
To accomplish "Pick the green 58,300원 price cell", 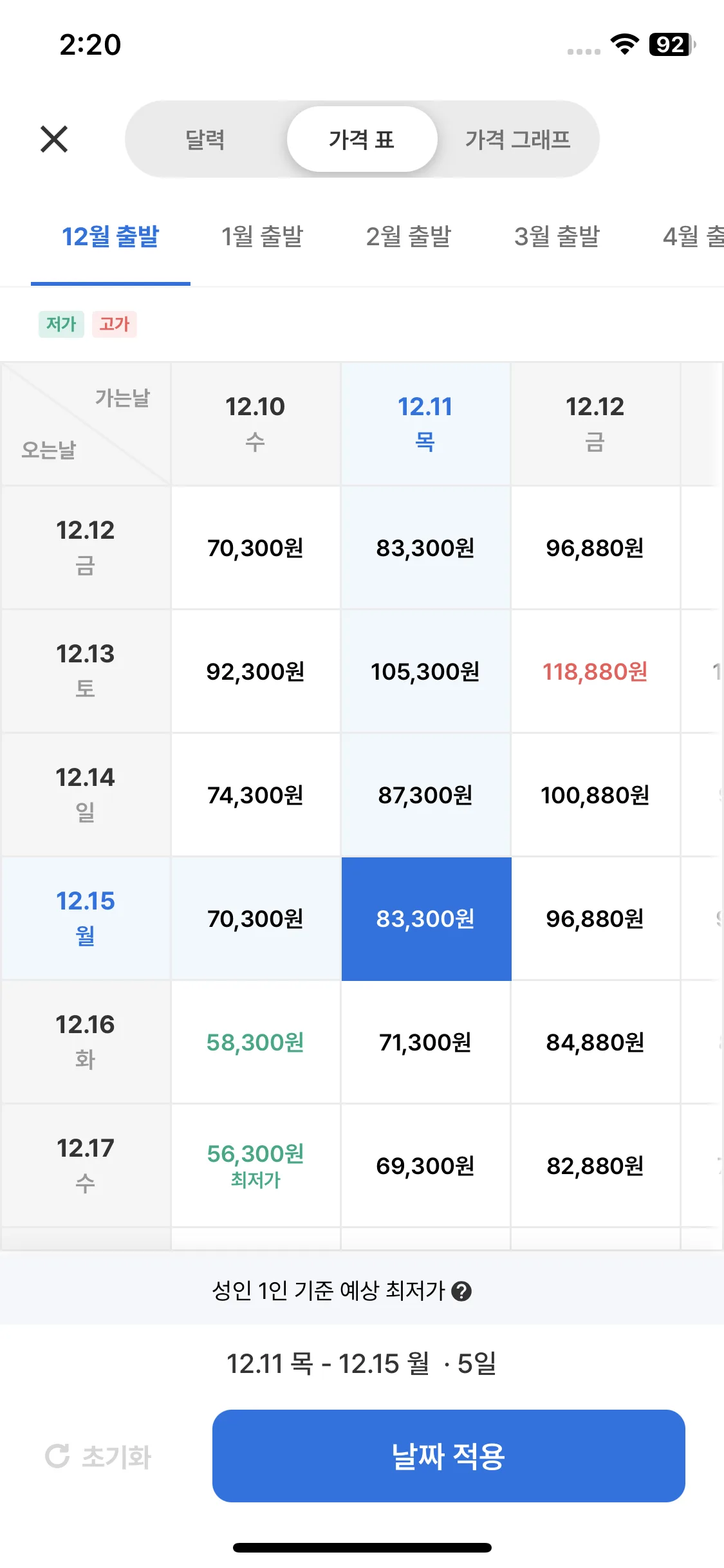I will coord(255,1042).
